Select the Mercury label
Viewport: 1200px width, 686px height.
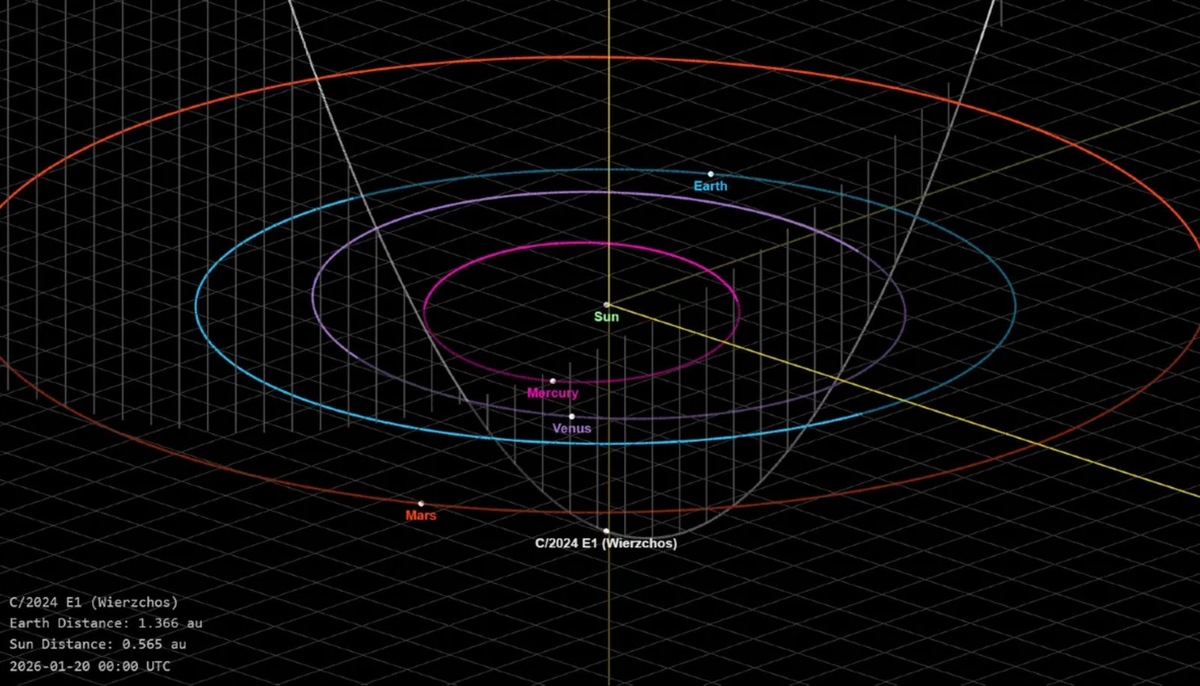point(552,393)
